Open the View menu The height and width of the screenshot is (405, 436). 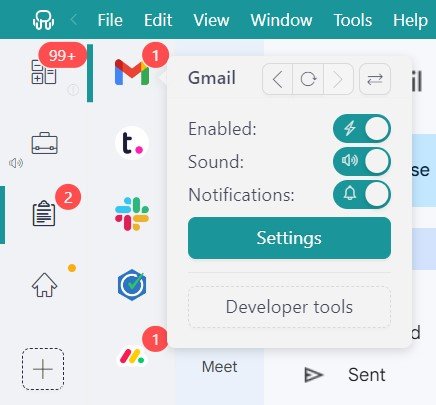211,20
